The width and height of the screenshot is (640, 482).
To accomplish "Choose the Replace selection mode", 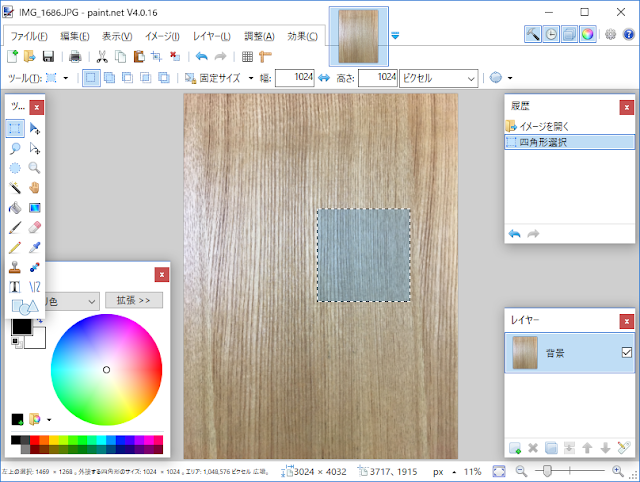I will coord(91,78).
